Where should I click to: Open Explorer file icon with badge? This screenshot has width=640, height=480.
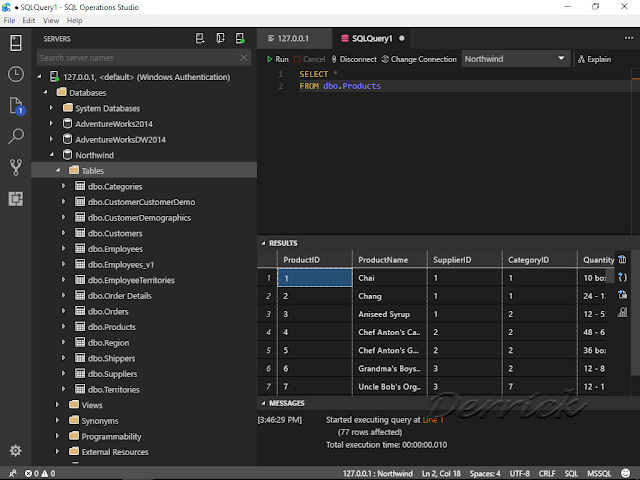click(x=17, y=106)
